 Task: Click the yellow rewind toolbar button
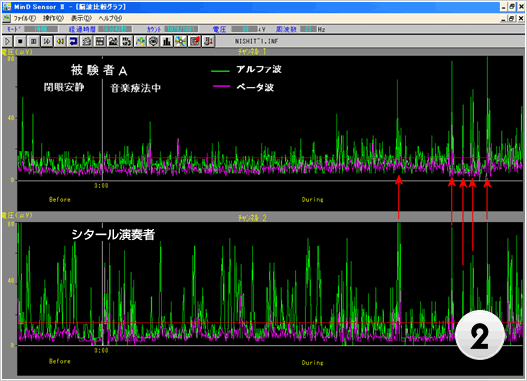(x=60, y=41)
